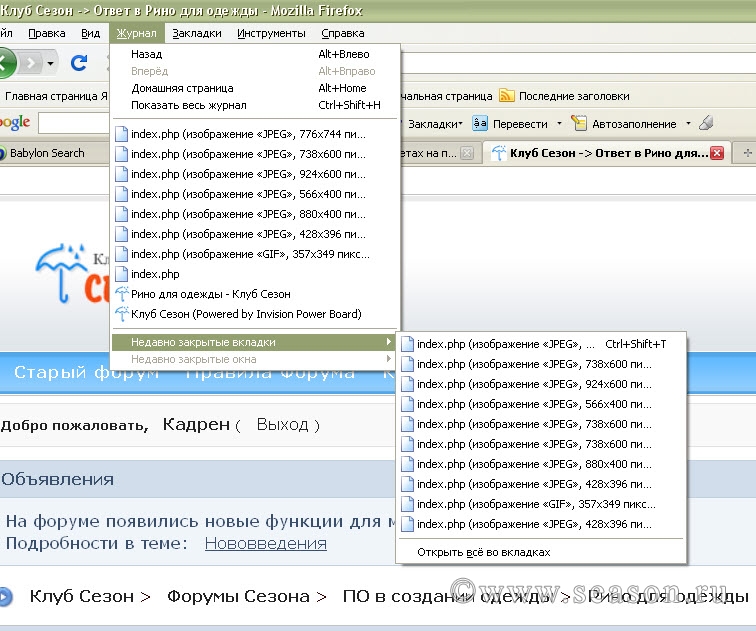The image size is (756, 631).
Task: Open a new tab with plus button
Action: tap(747, 153)
